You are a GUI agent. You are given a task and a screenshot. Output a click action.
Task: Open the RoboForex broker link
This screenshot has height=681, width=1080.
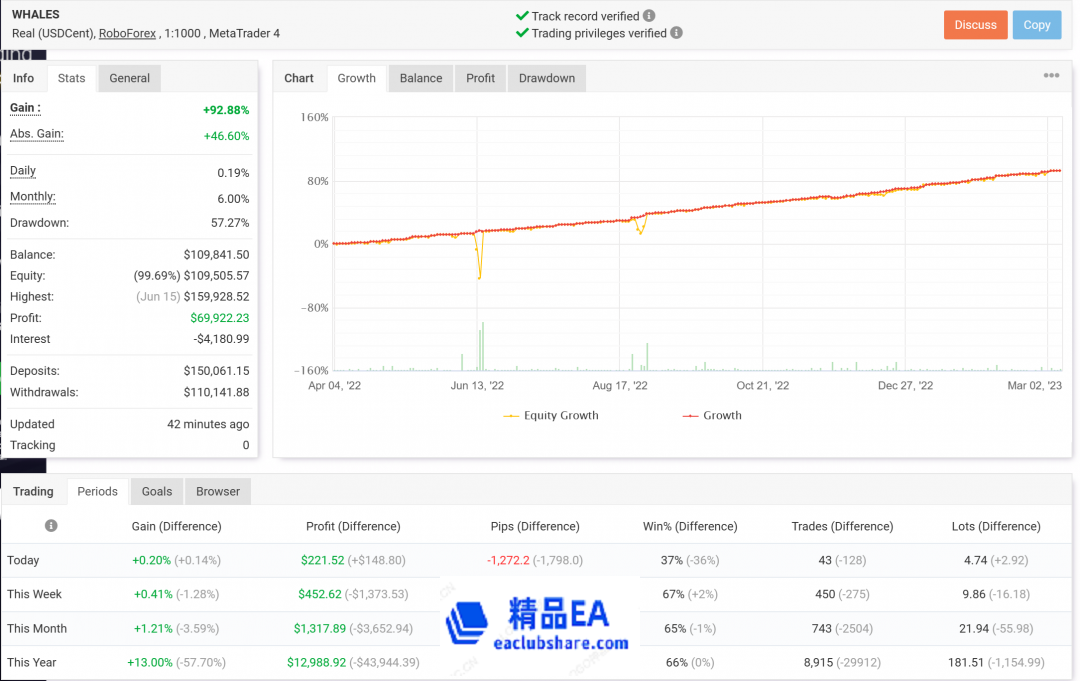point(127,33)
